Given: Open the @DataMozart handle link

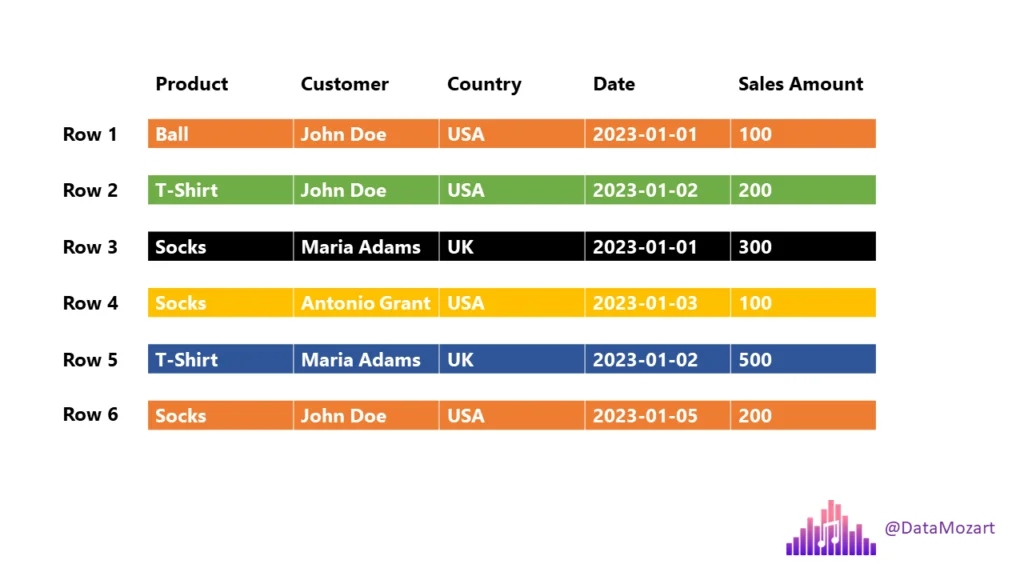Looking at the screenshot, I should (939, 528).
